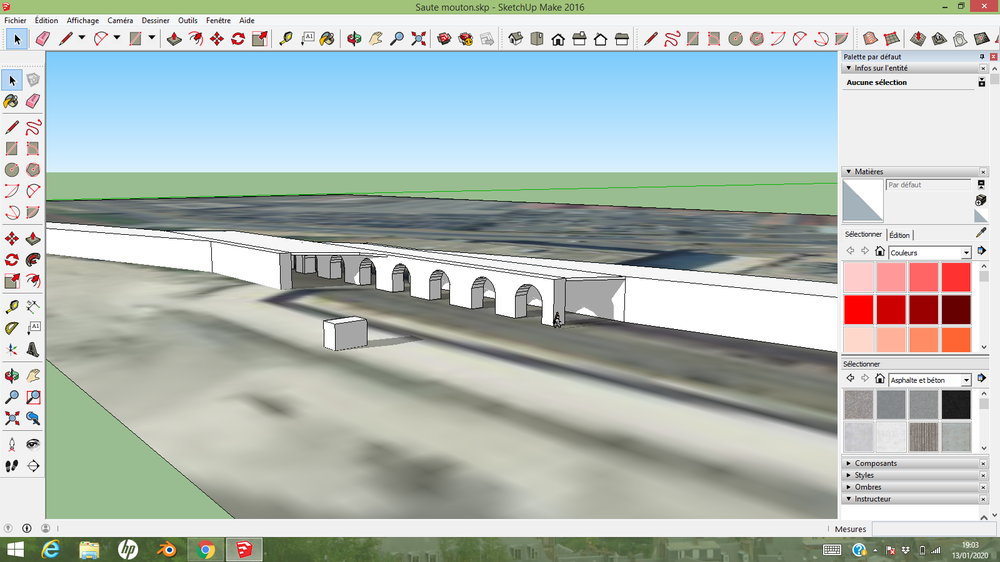1000x562 pixels.
Task: Choose the Move tool in the left toolbar
Action: point(11,239)
